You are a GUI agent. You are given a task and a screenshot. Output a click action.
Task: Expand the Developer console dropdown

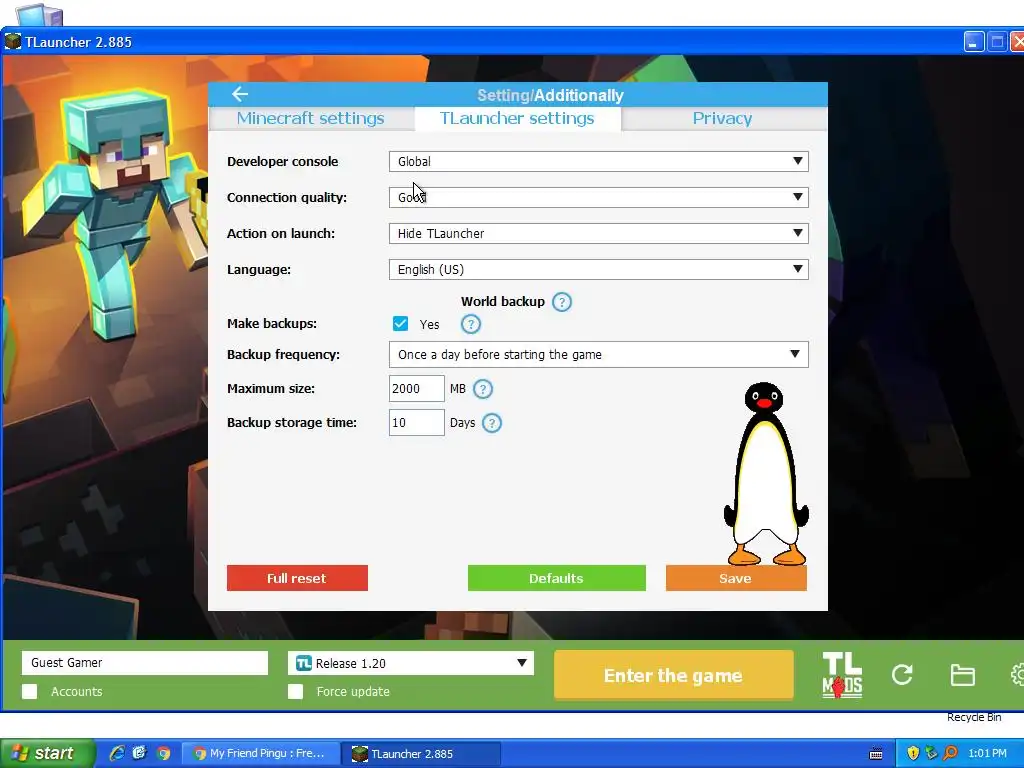(x=598, y=161)
